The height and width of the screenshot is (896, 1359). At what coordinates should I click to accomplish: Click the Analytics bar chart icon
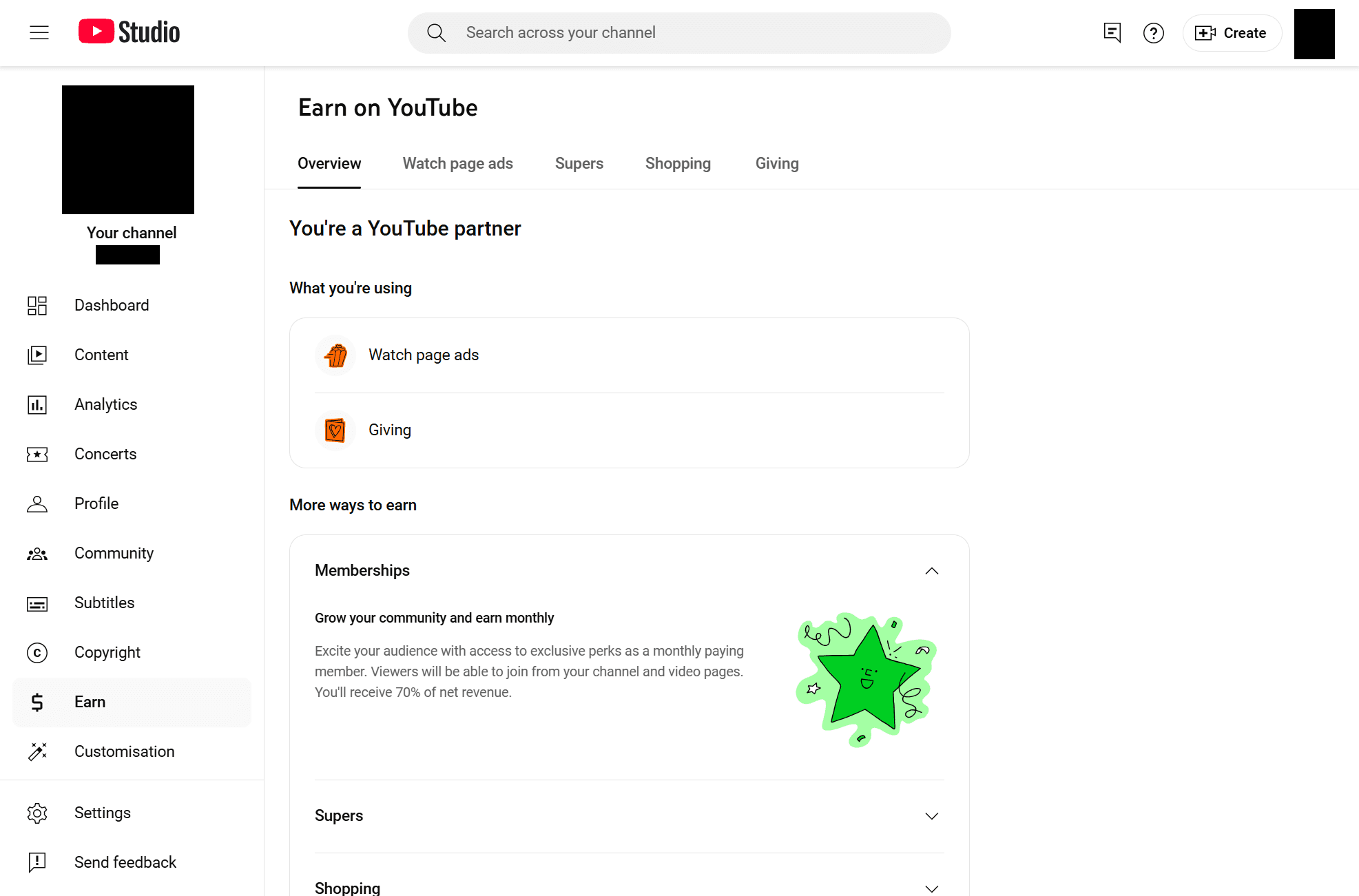click(x=37, y=404)
